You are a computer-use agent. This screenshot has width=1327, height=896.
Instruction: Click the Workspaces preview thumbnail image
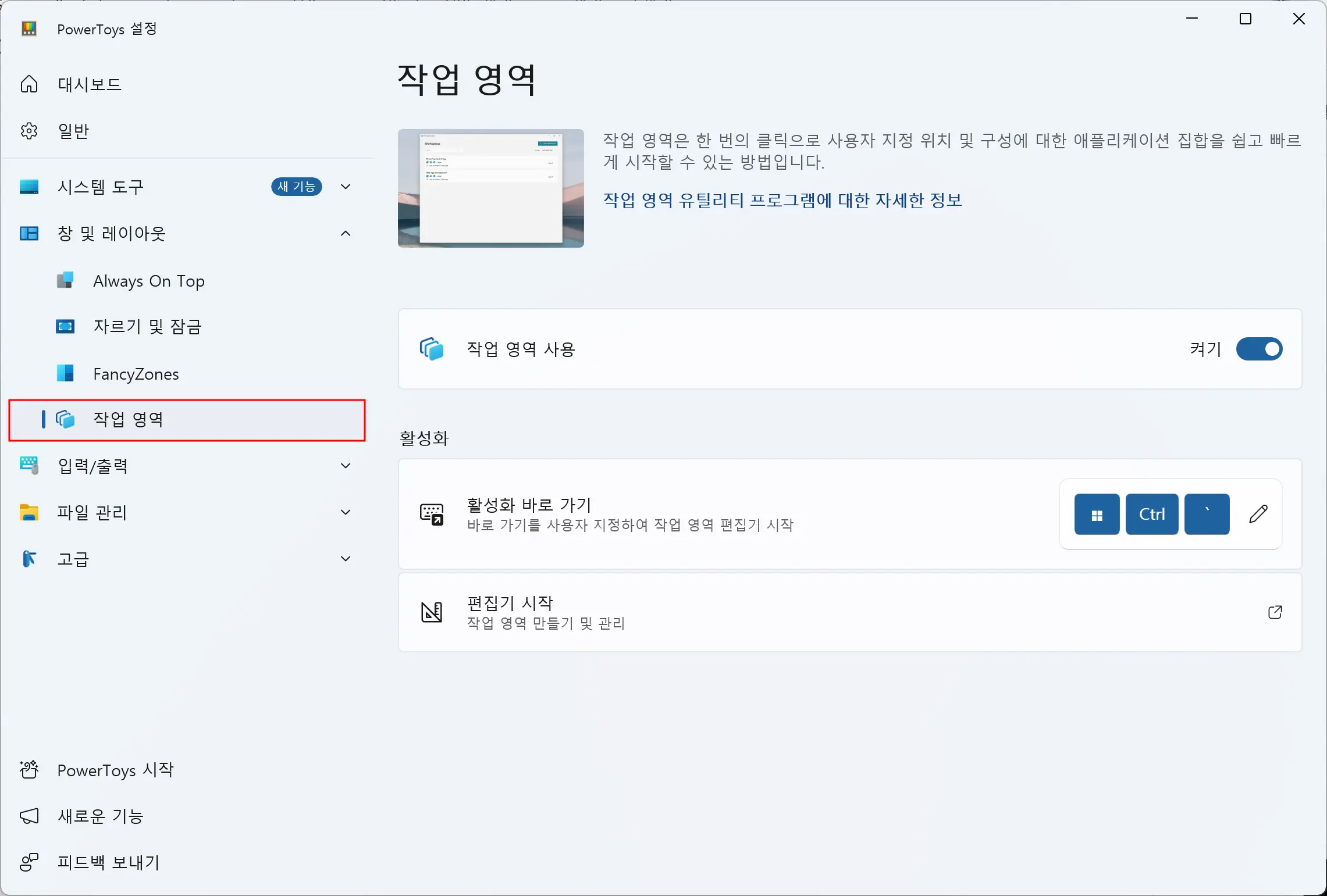490,188
